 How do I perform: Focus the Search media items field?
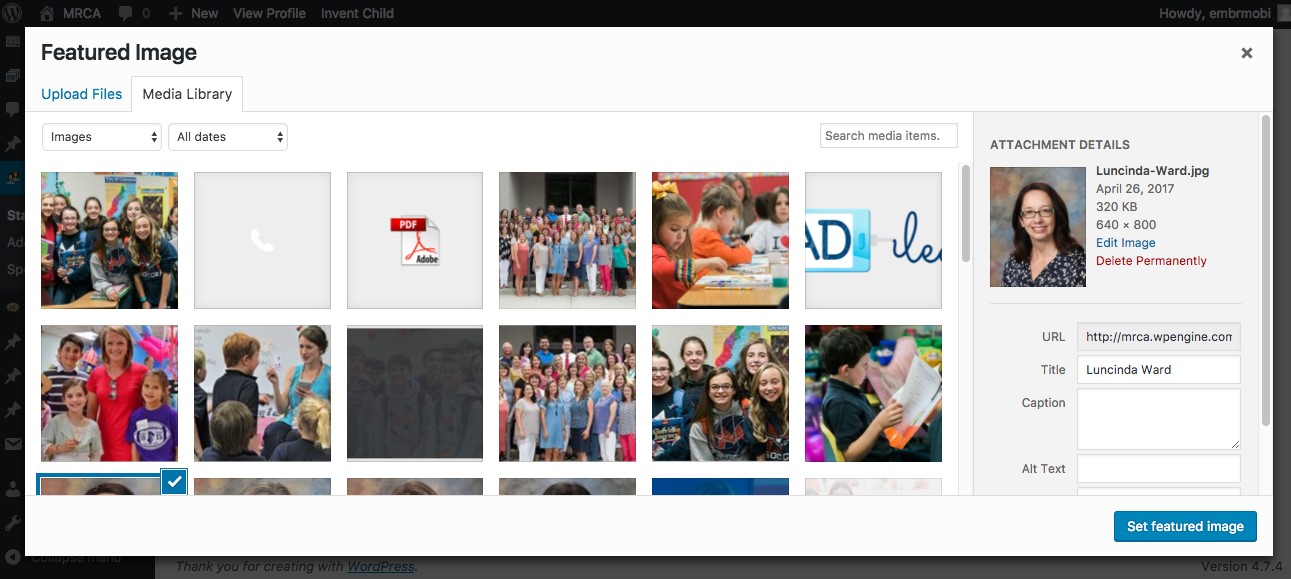point(889,136)
